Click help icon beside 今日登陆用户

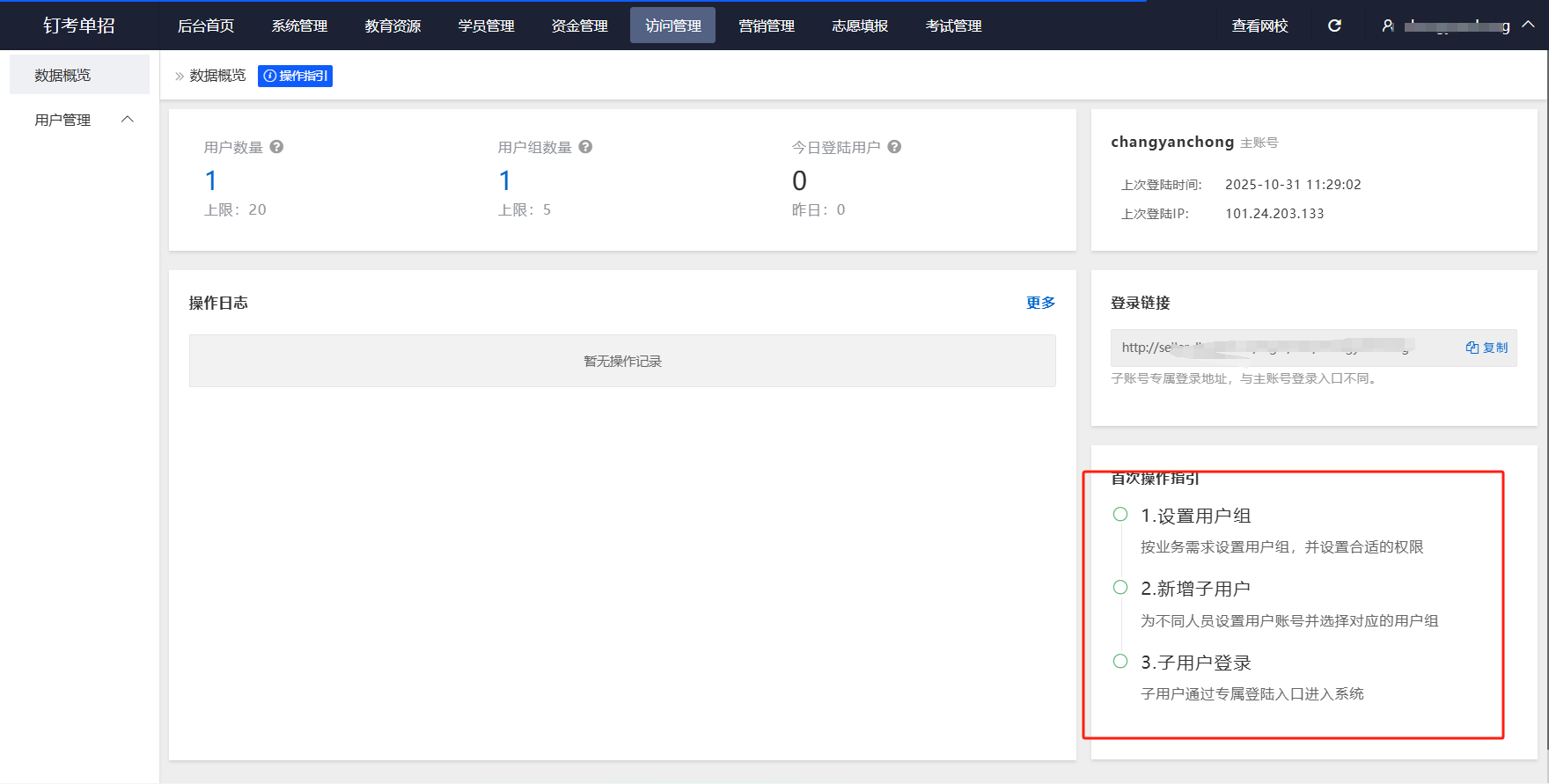tap(894, 147)
